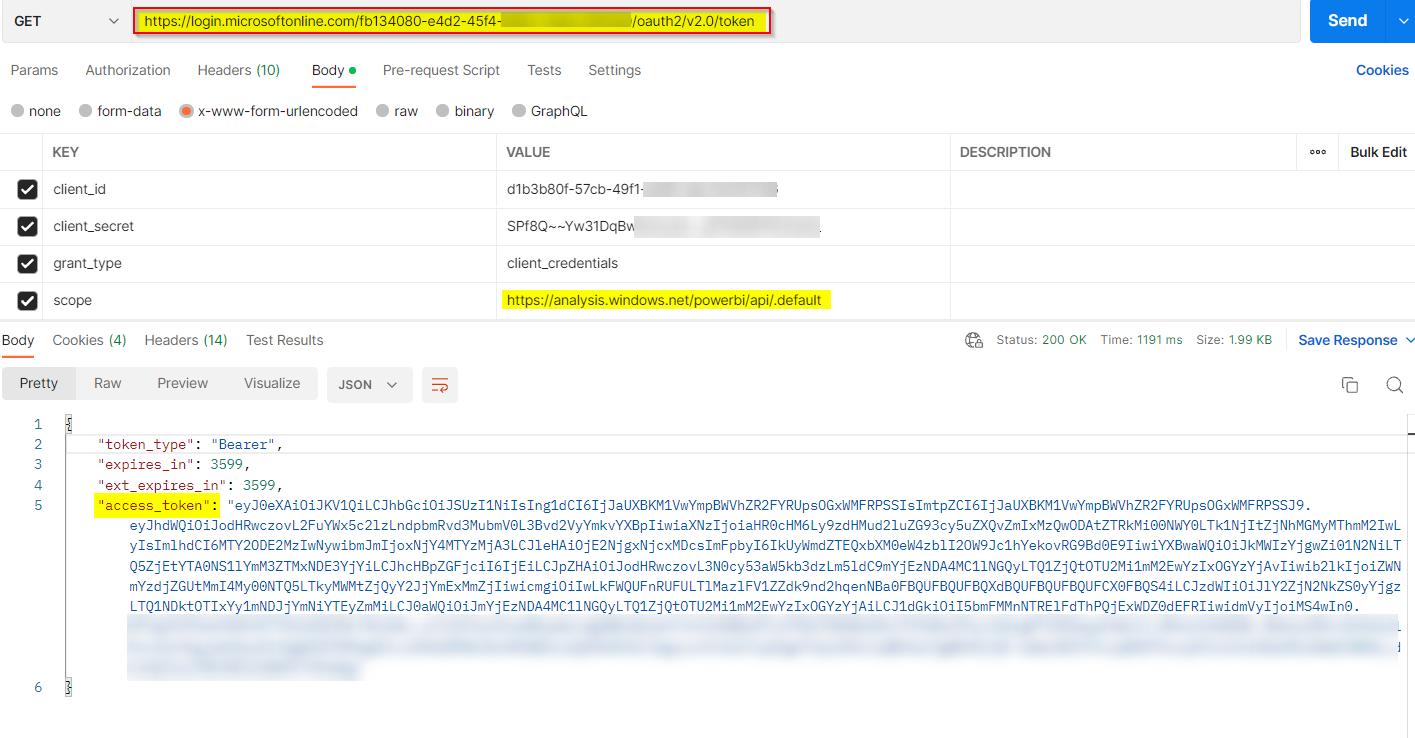This screenshot has height=738, width=1415.
Task: Click the client_credentials value cell
Action: point(723,263)
